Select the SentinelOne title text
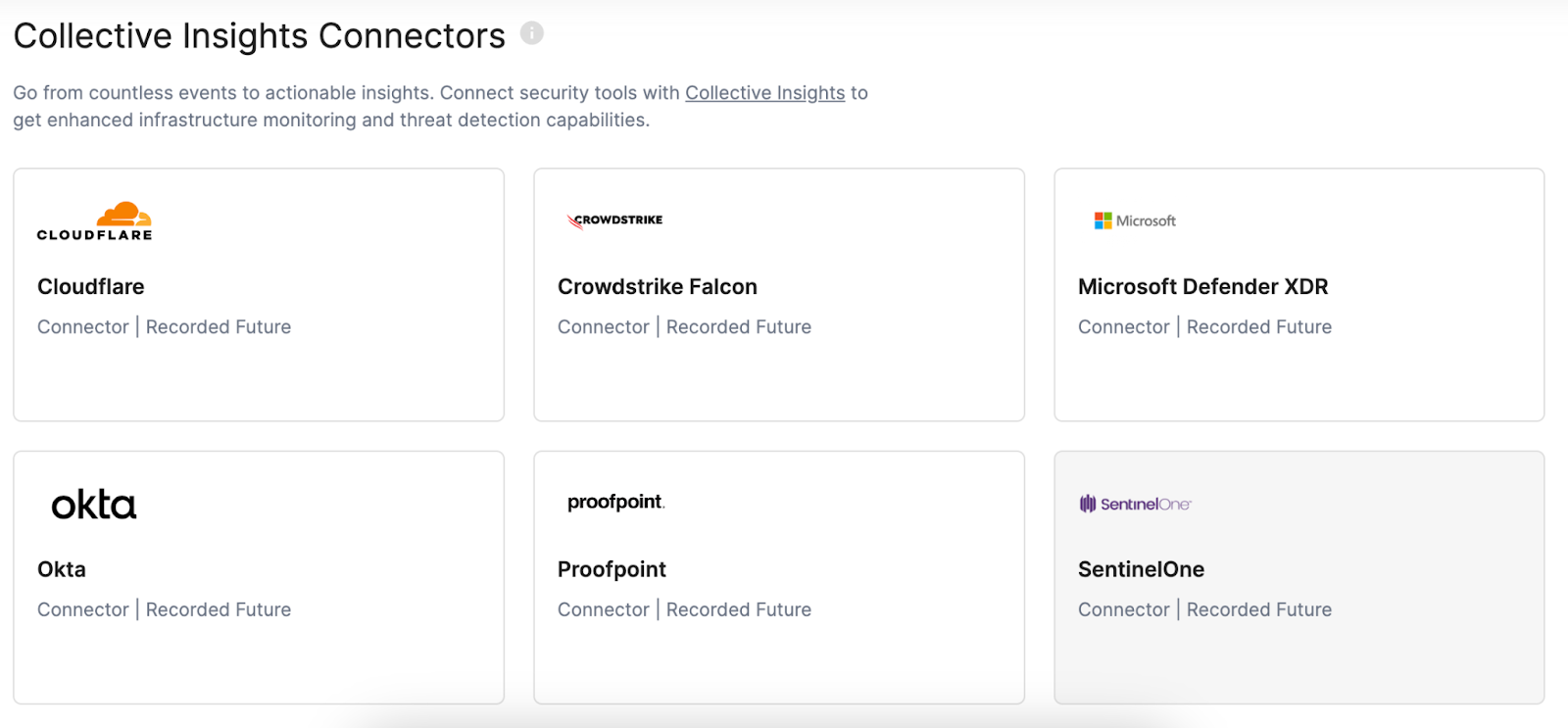This screenshot has height=728, width=1568. (1141, 569)
